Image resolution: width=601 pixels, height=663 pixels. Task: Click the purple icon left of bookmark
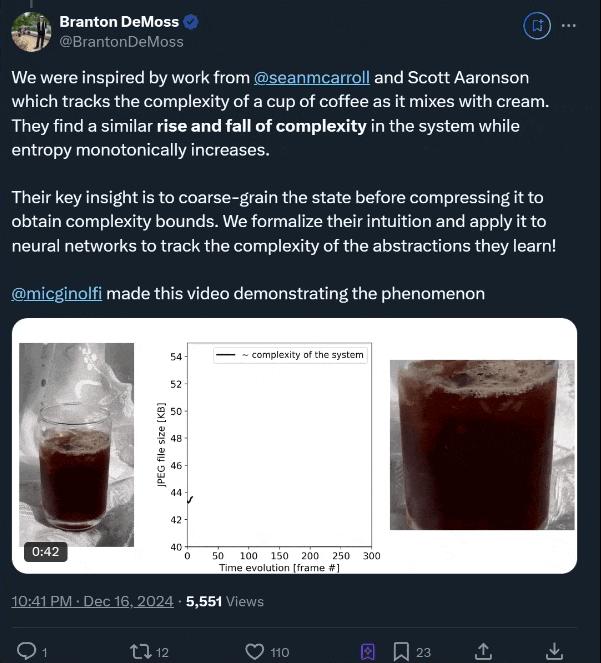[x=367, y=652]
